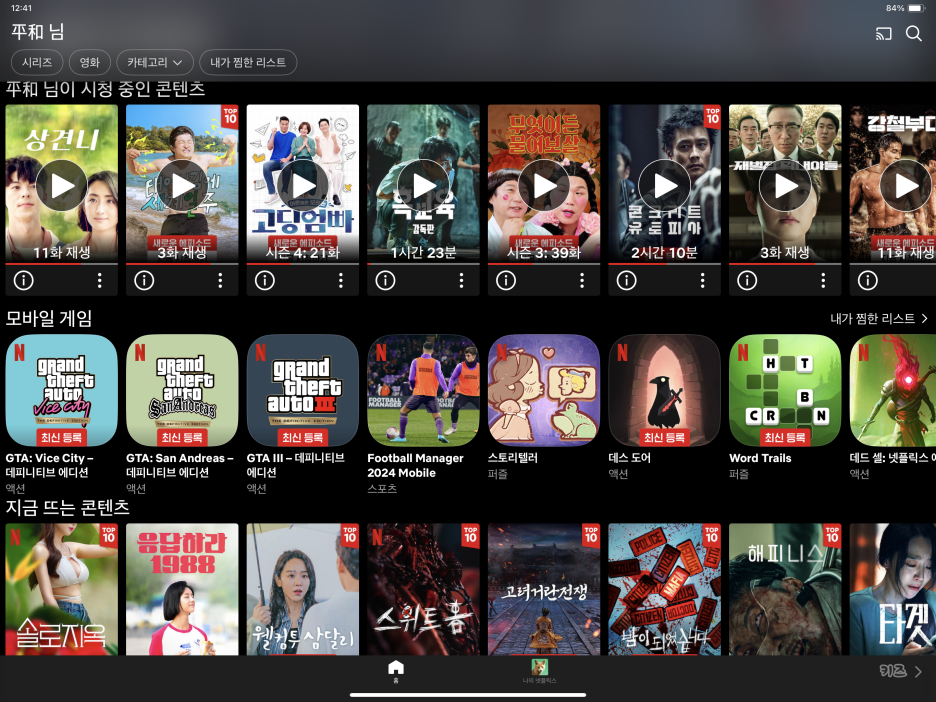936x702 pixels.
Task: Play 무엇이든 물어보살 season 3
Action: (544, 186)
